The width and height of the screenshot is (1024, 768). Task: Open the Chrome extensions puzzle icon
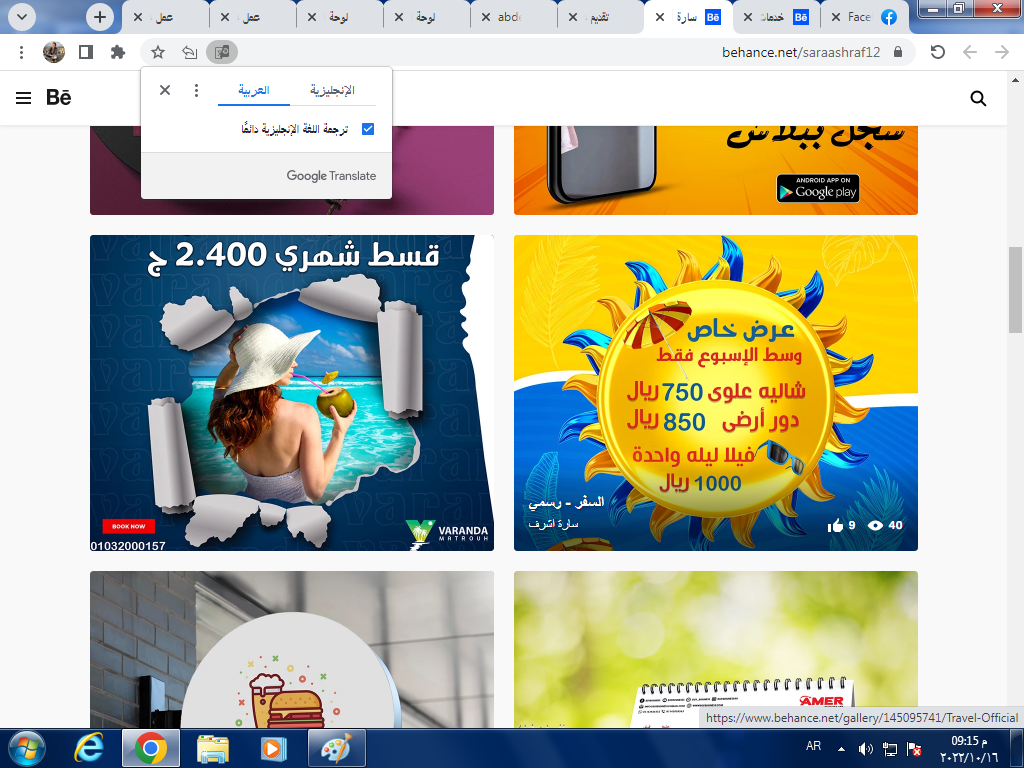[118, 52]
